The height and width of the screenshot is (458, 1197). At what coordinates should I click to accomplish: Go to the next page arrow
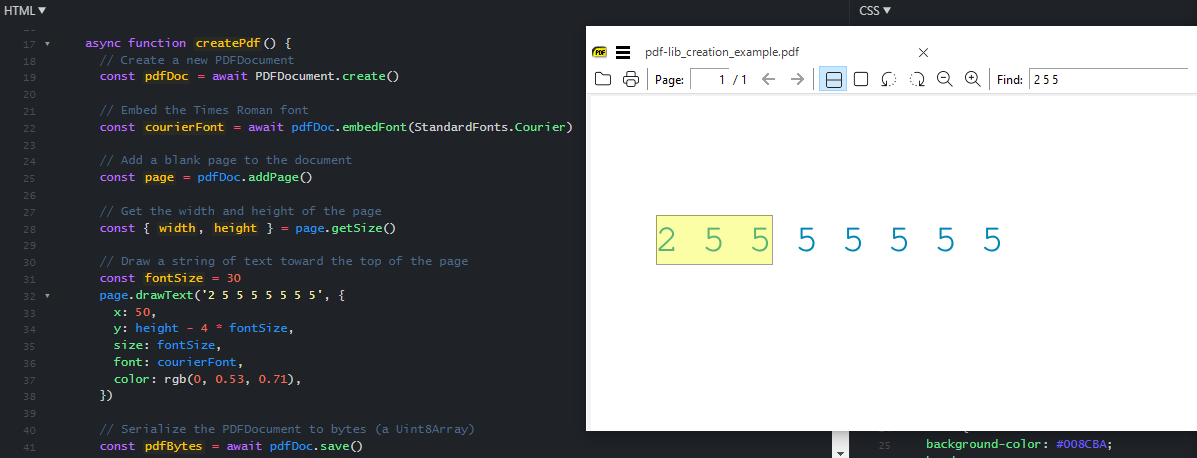[x=797, y=79]
